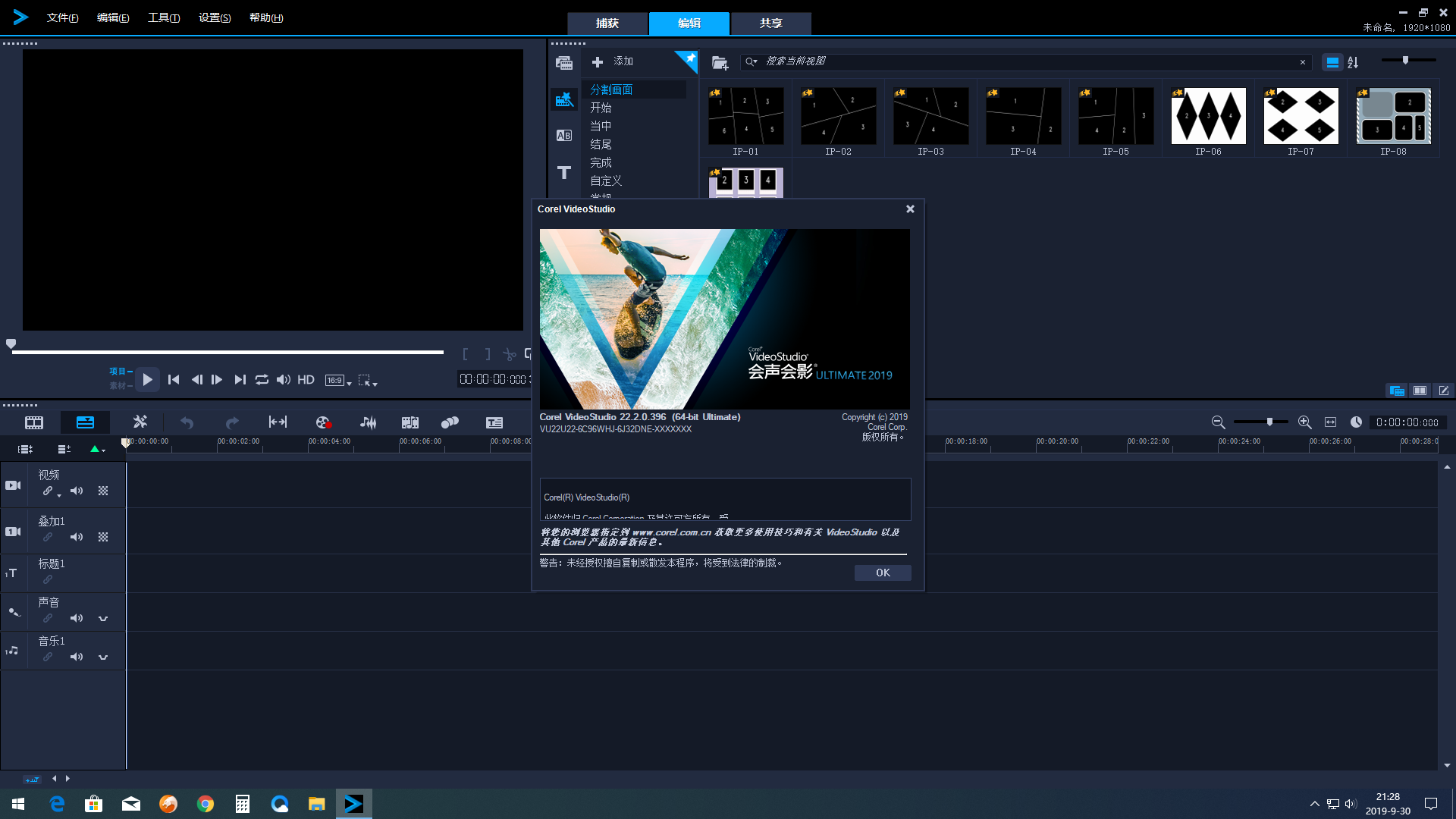Toggle ripple editing on 标题1 track
The image size is (1456, 819).
[x=48, y=579]
